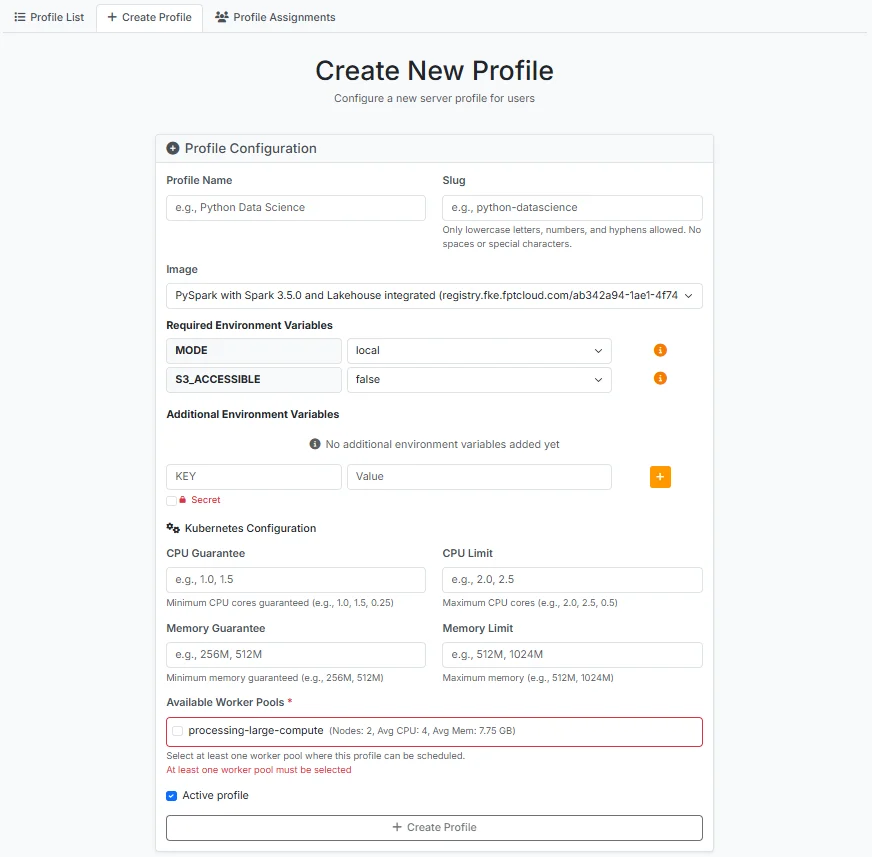Image resolution: width=872 pixels, height=857 pixels.
Task: Toggle the Secret checkbox
Action: [x=171, y=501]
